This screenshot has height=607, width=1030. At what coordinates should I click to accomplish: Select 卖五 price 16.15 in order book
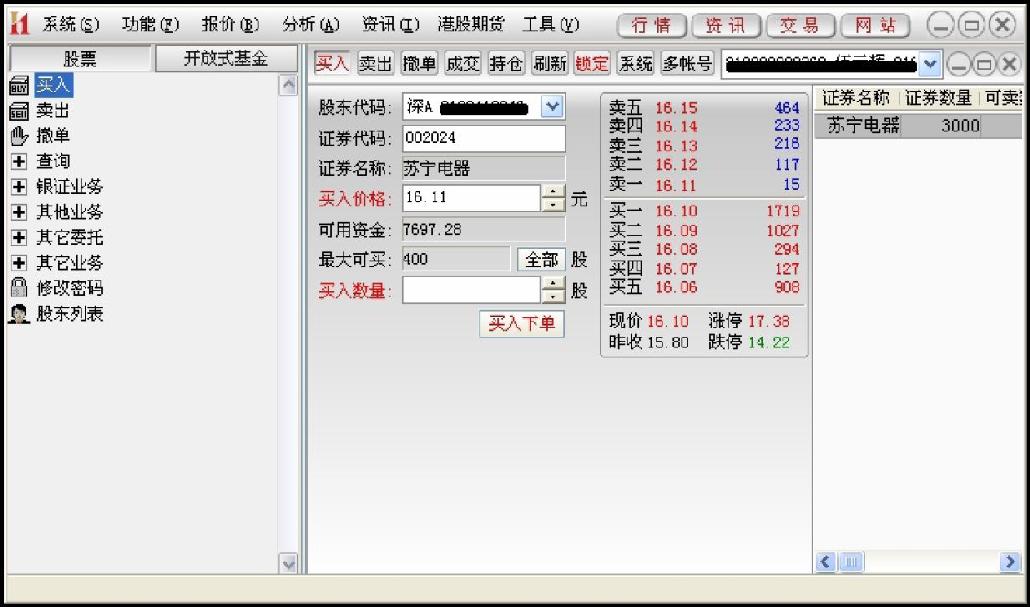tap(676, 108)
